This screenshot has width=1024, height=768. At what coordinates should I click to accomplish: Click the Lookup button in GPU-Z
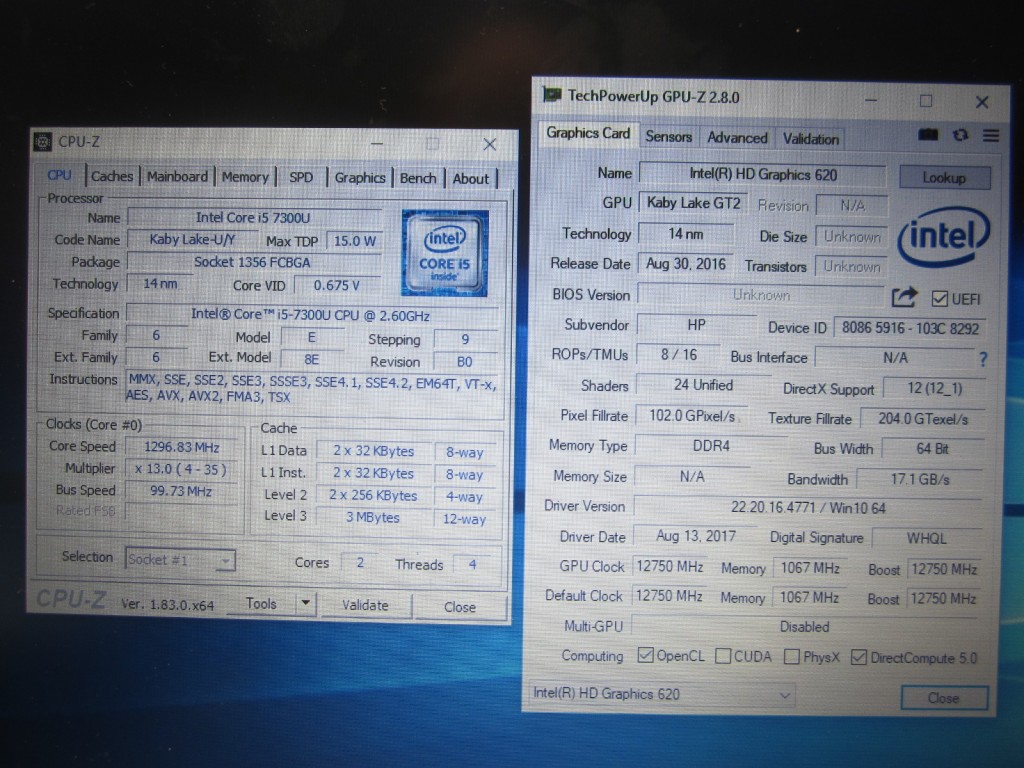tap(944, 178)
